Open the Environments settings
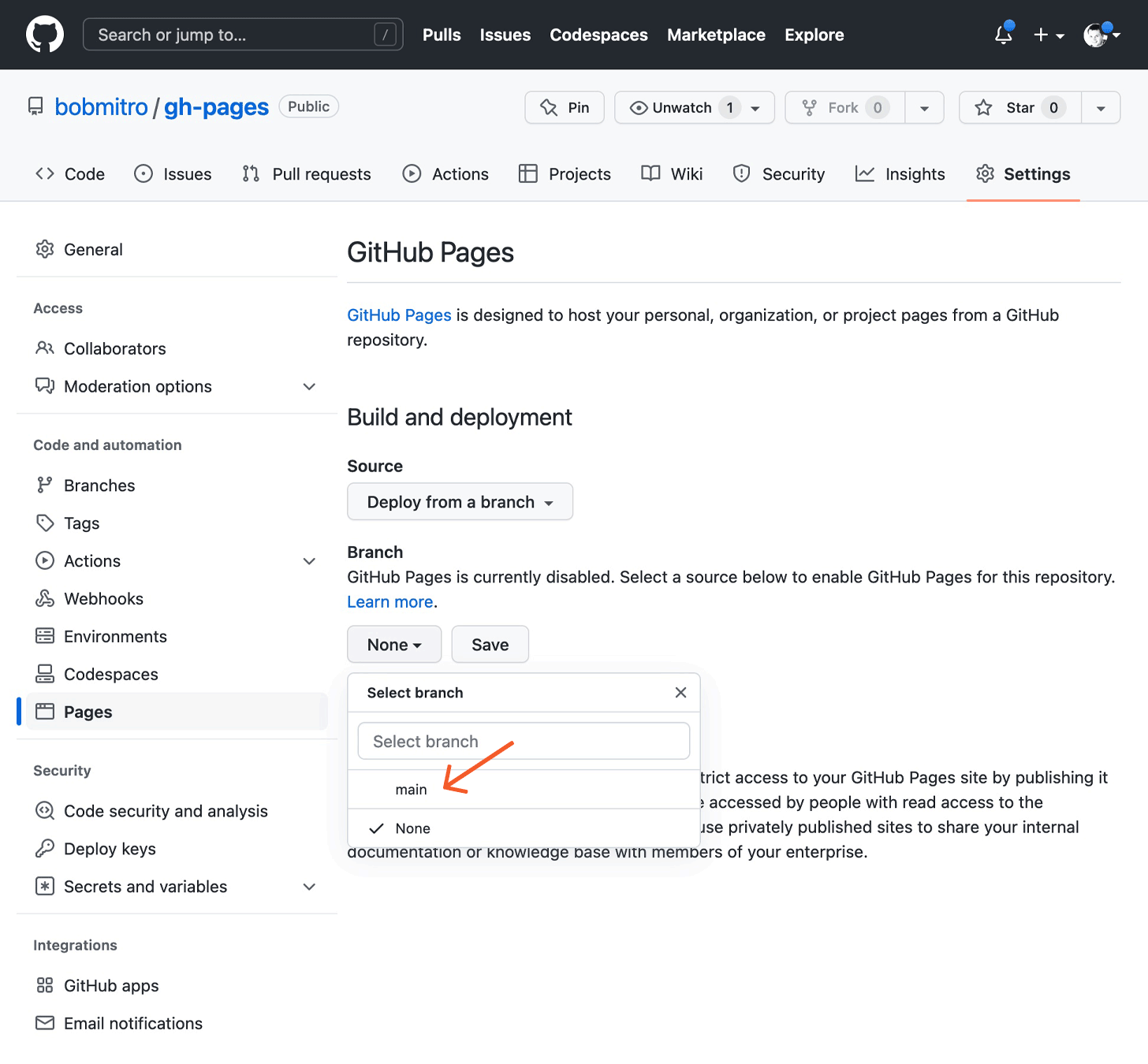The width and height of the screenshot is (1148, 1064). 115,636
